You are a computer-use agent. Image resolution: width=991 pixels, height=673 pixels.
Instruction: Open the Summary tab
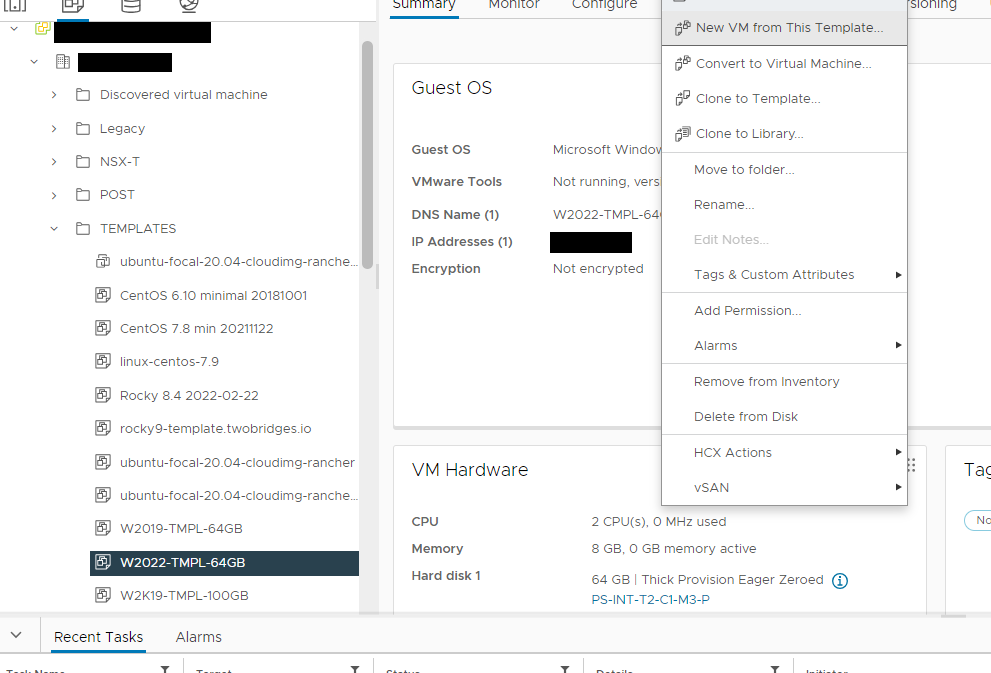(x=424, y=5)
